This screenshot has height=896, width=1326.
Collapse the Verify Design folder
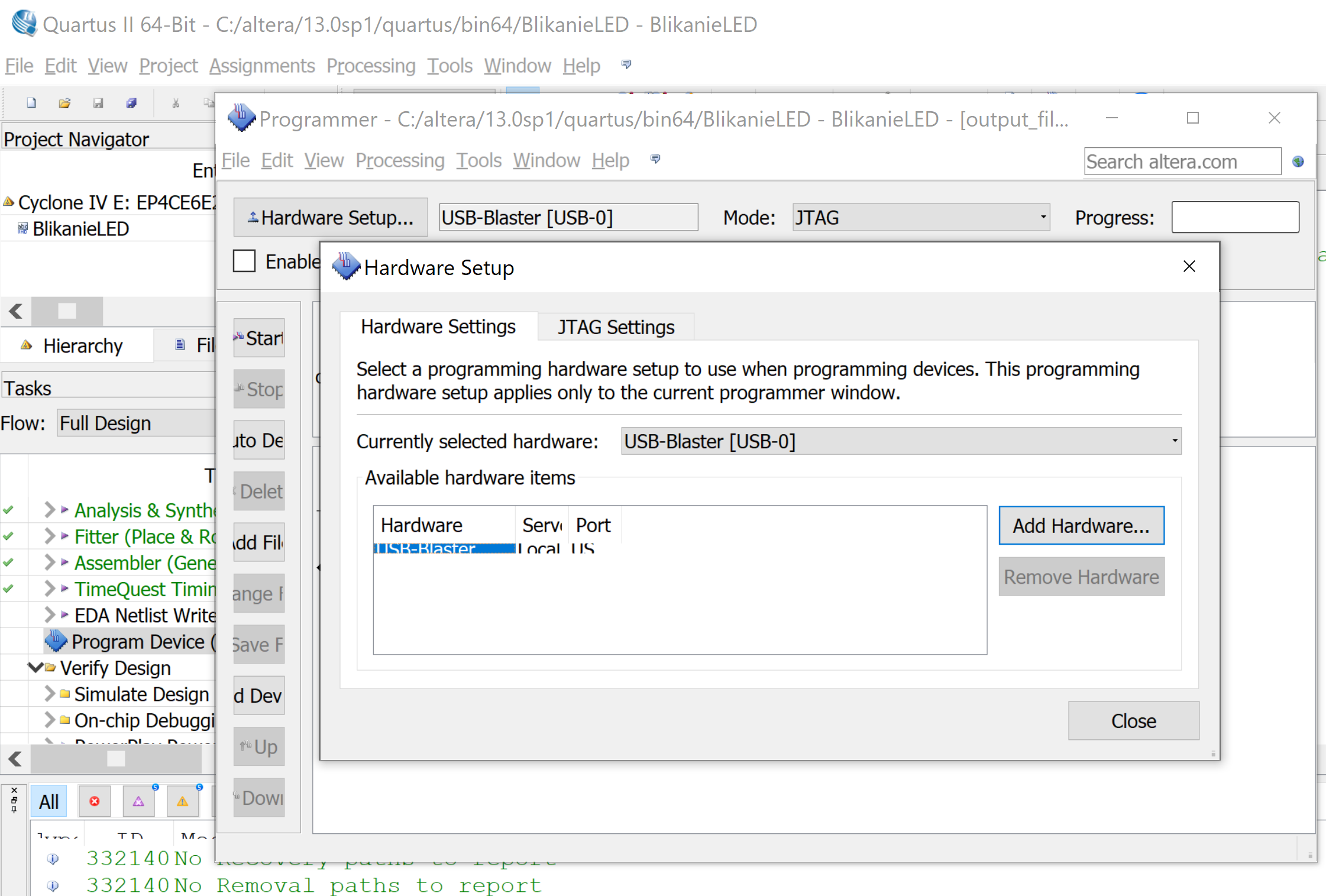(35, 667)
